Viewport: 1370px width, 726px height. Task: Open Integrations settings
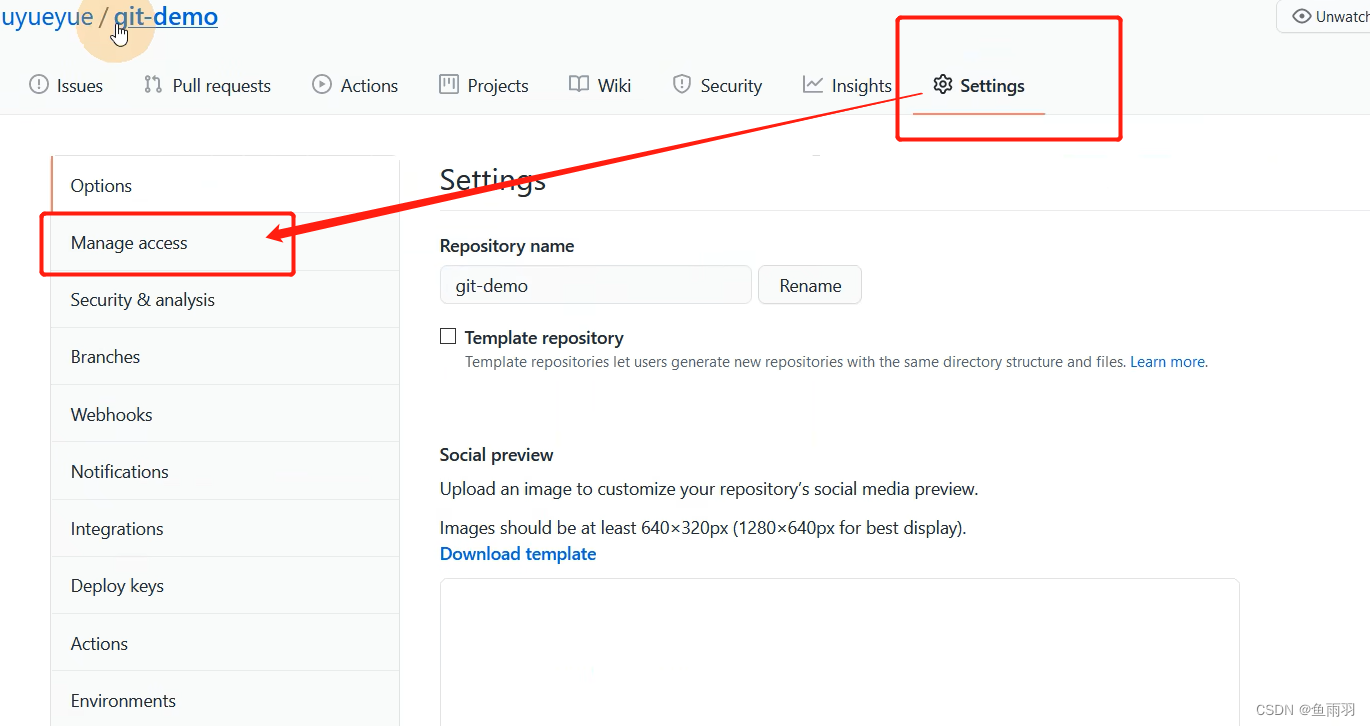click(225, 528)
